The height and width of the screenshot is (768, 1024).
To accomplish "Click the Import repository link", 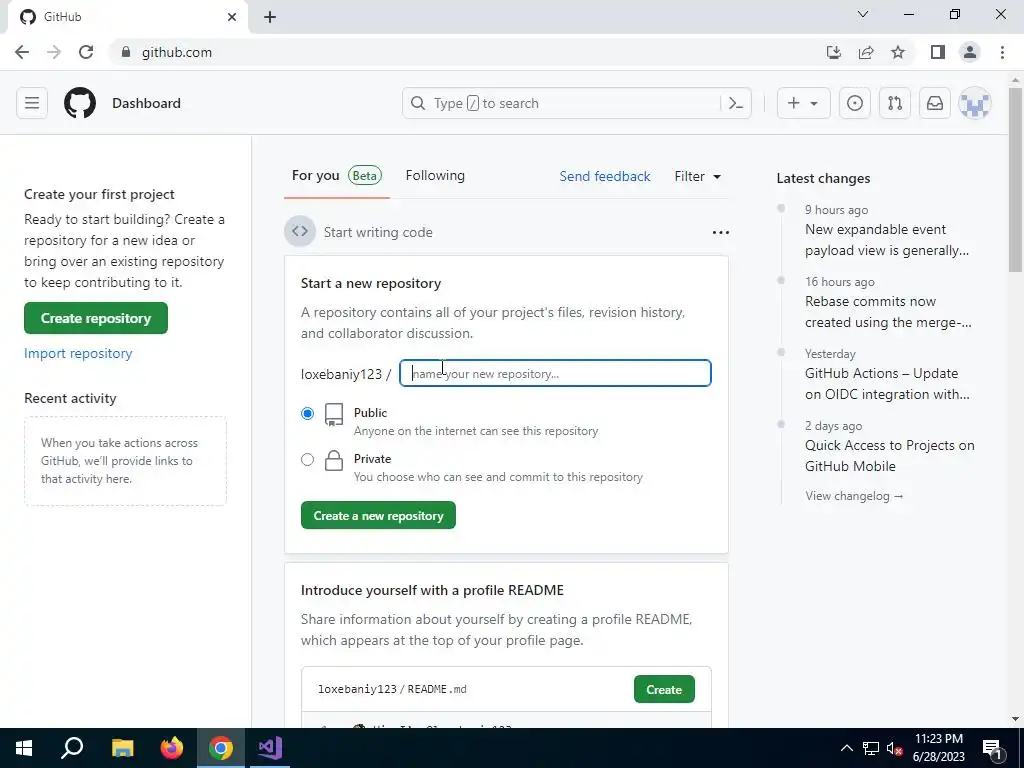I will [x=78, y=353].
